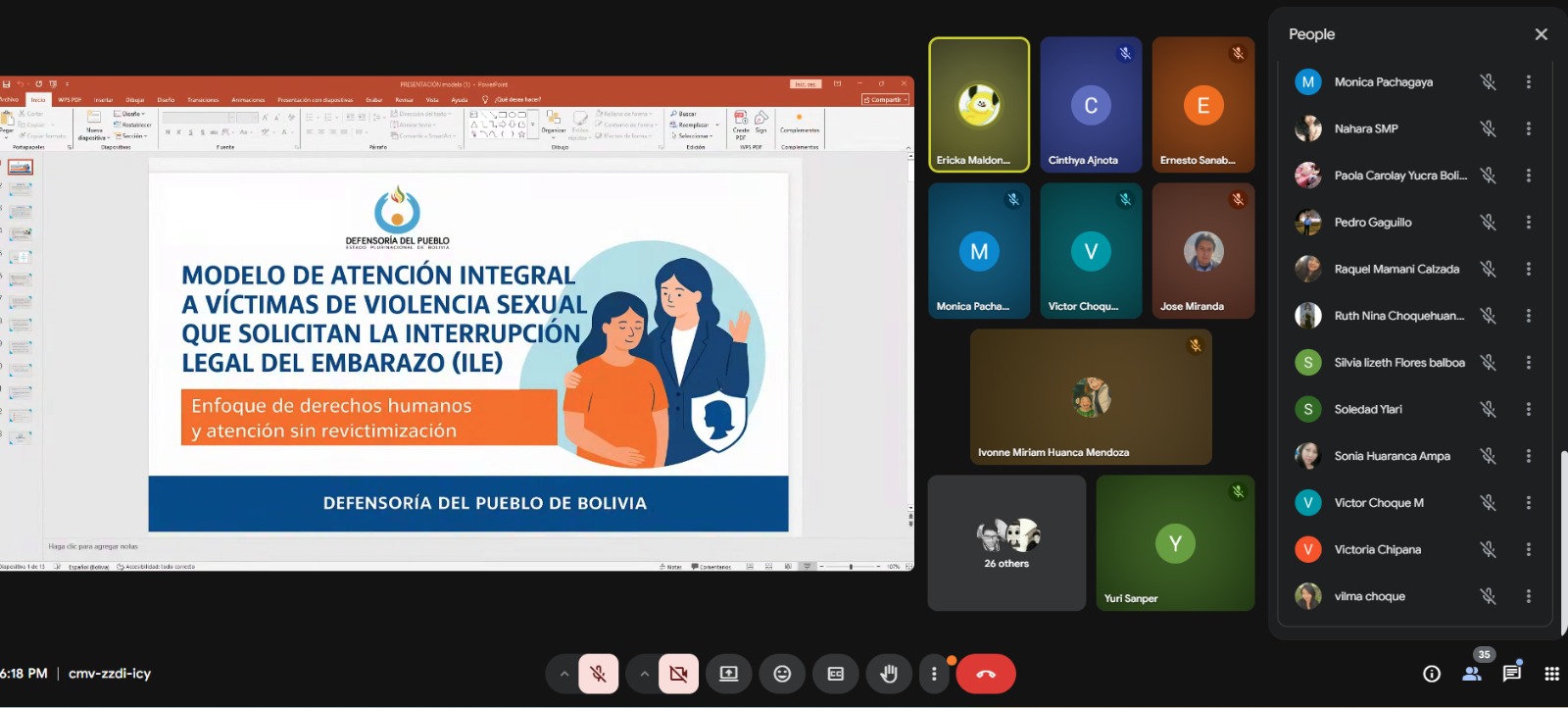Image resolution: width=1568 pixels, height=708 pixels.
Task: Open the Activities grid icon
Action: point(1551,674)
